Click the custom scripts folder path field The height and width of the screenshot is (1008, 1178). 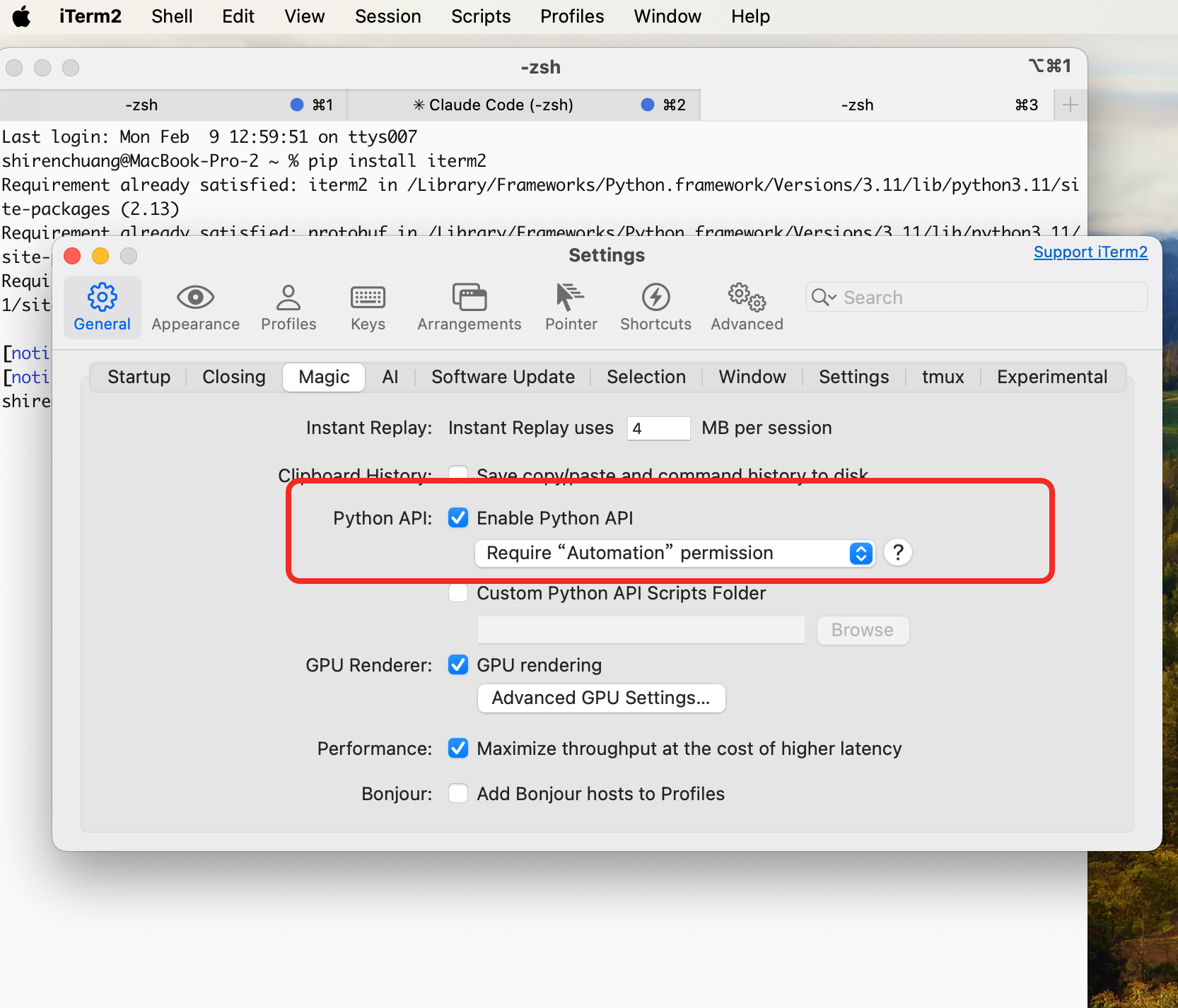[641, 630]
